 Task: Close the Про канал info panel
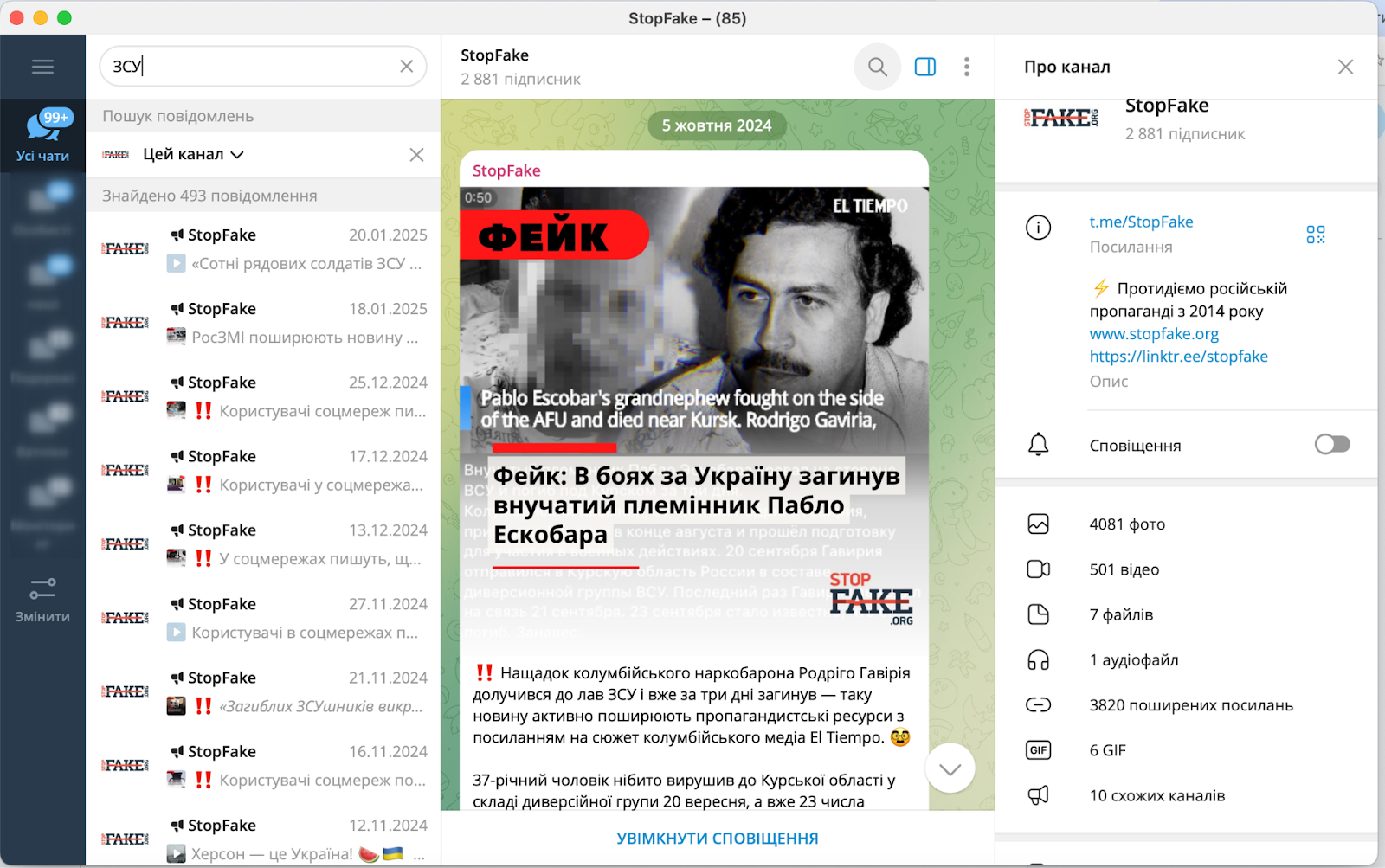pyautogui.click(x=1345, y=67)
